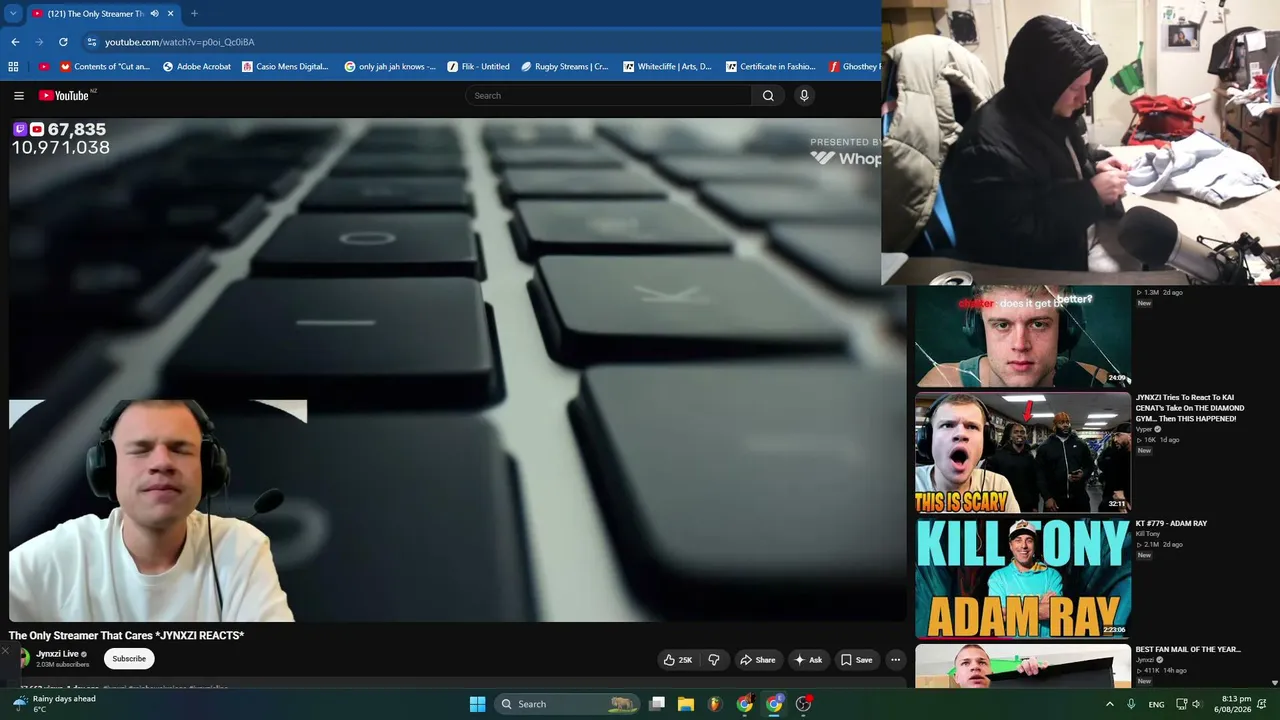This screenshot has width=1280, height=720.
Task: Go back to the previous page
Action: click(15, 42)
